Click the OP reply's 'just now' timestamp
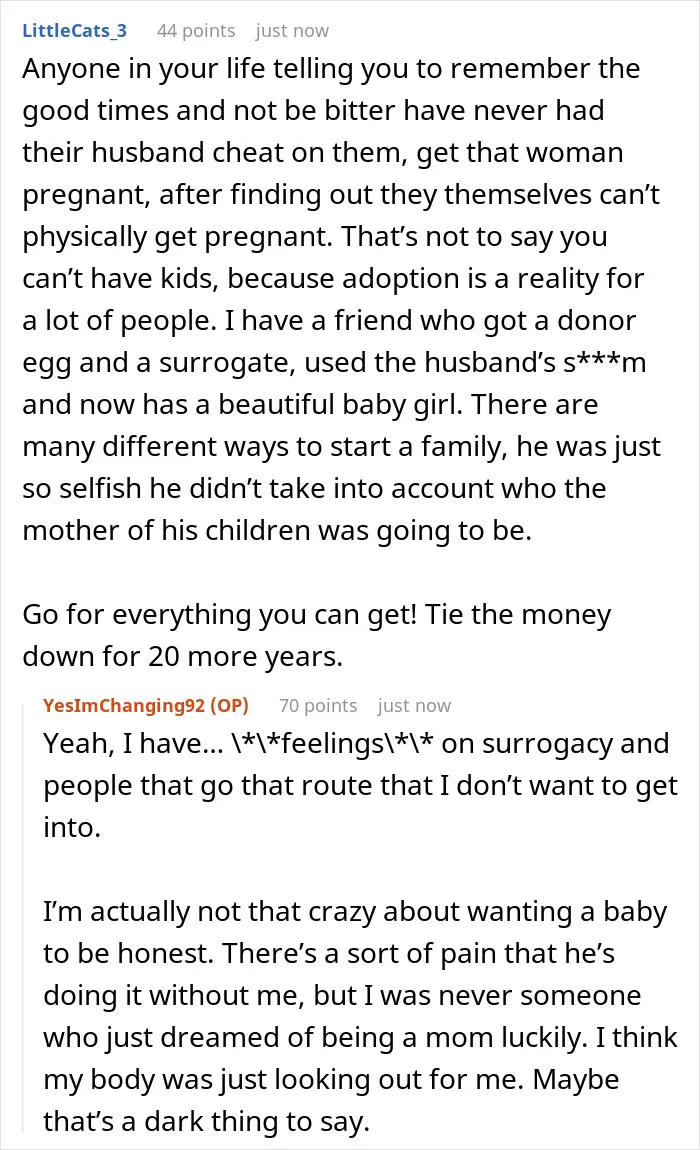 click(x=414, y=706)
